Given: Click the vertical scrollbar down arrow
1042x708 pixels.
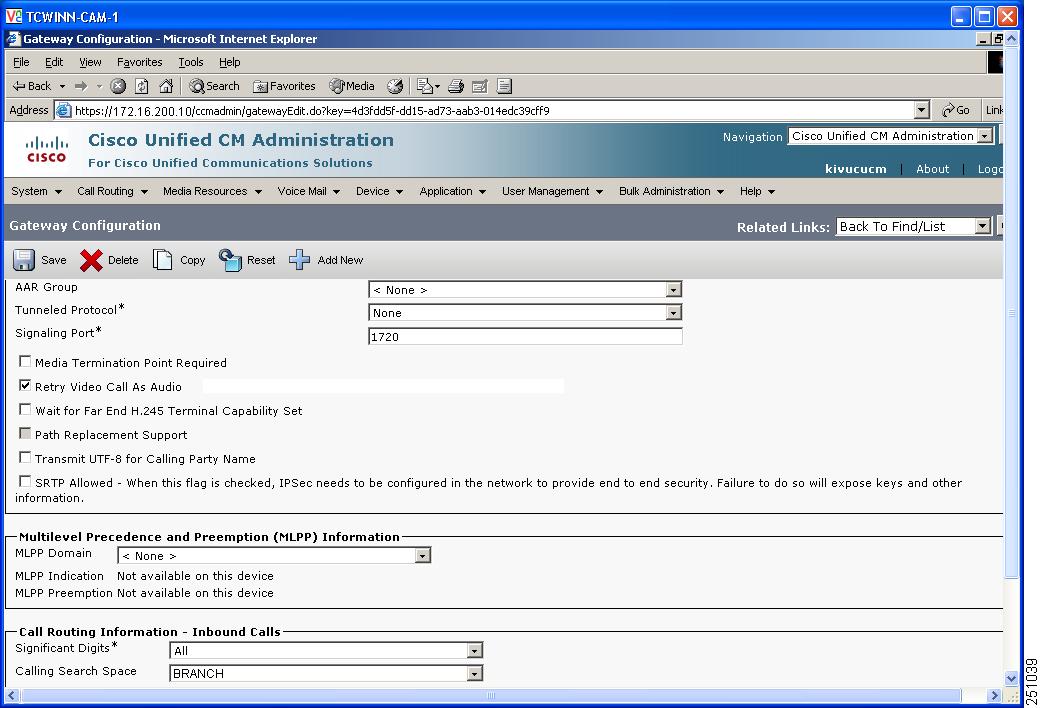Looking at the screenshot, I should click(1011, 679).
